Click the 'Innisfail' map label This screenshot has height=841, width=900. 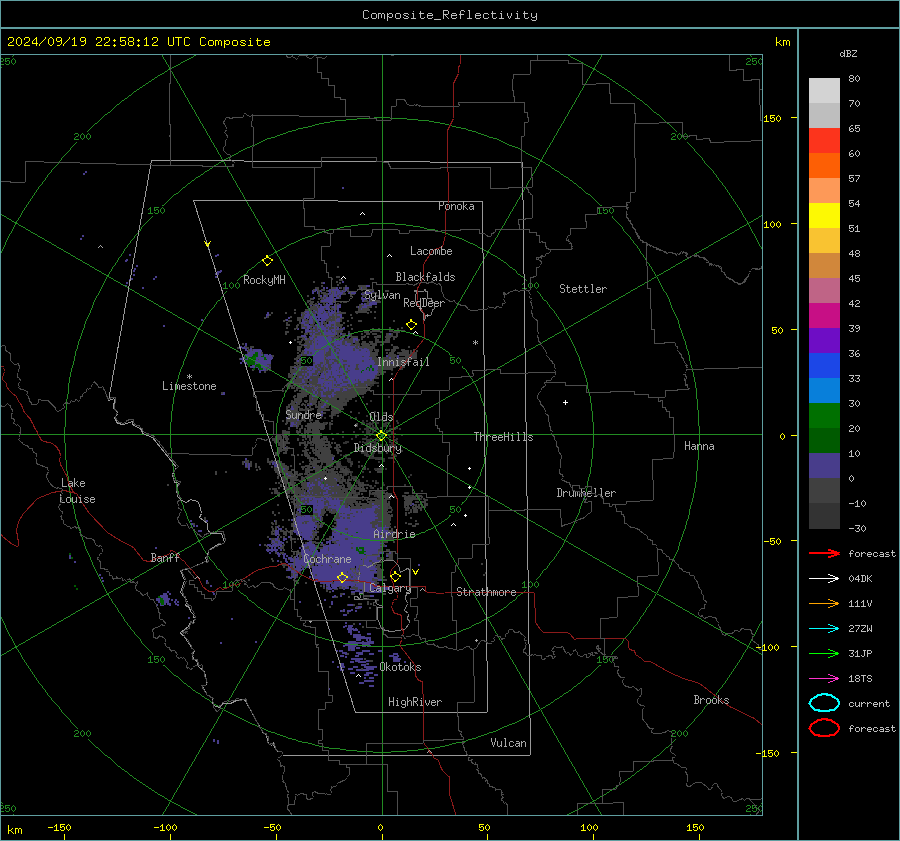pyautogui.click(x=403, y=362)
